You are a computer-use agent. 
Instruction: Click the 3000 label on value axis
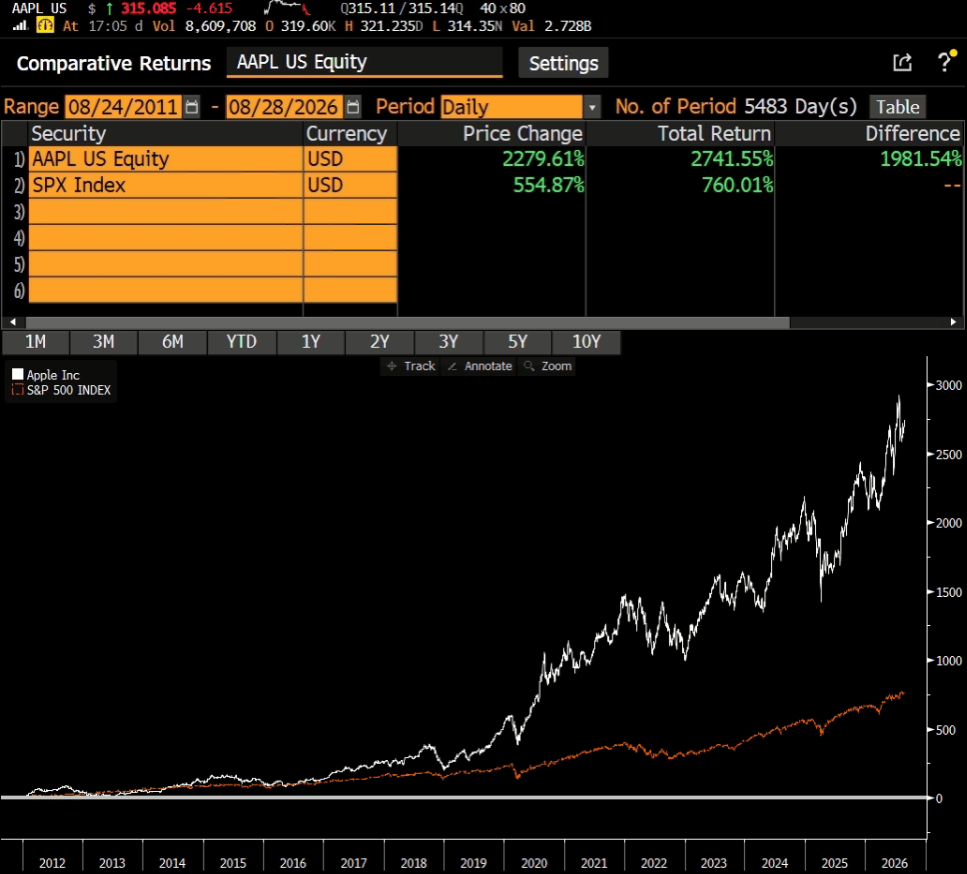click(948, 385)
